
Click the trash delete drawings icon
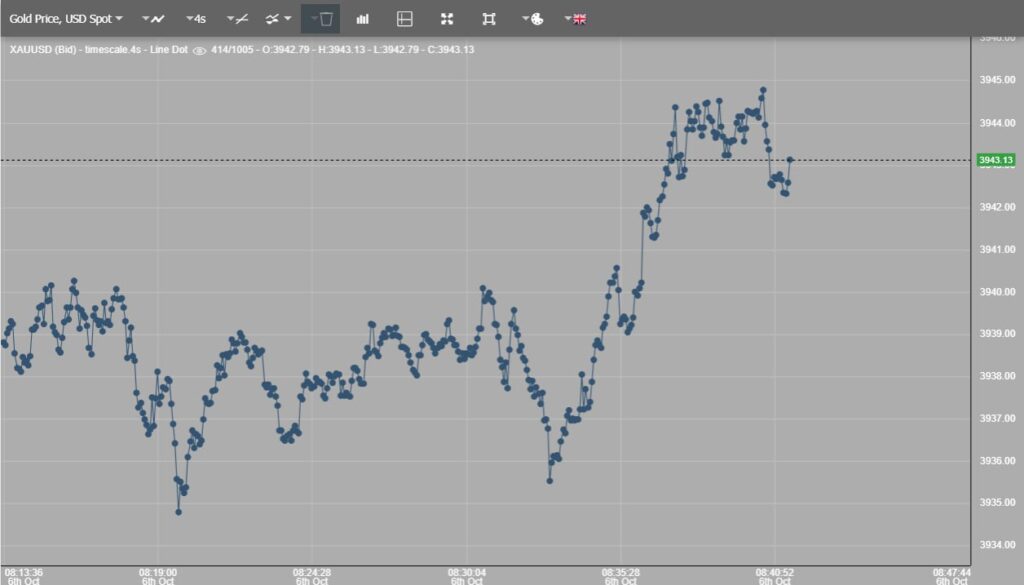coord(322,18)
